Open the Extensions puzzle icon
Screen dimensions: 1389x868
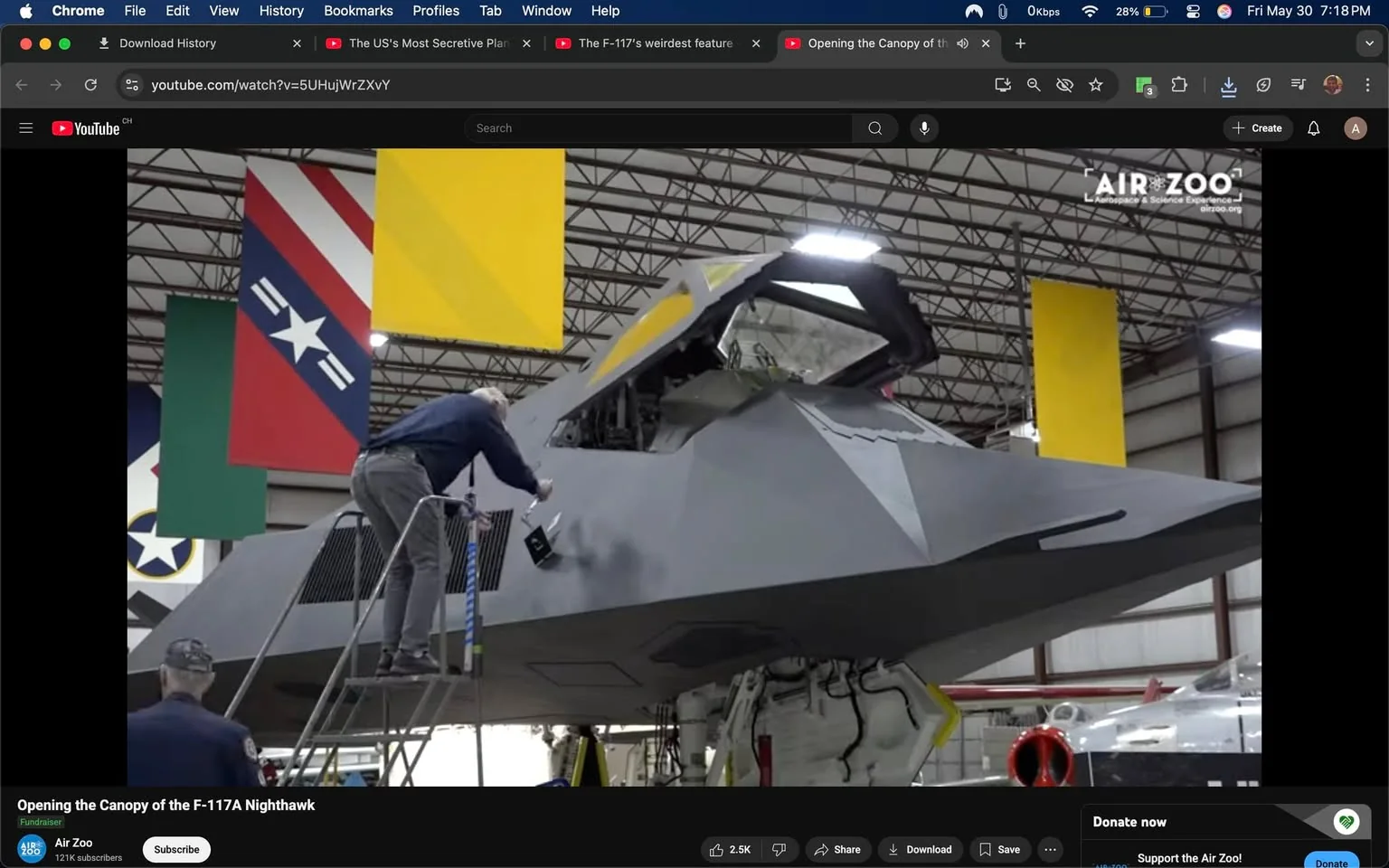[x=1179, y=85]
